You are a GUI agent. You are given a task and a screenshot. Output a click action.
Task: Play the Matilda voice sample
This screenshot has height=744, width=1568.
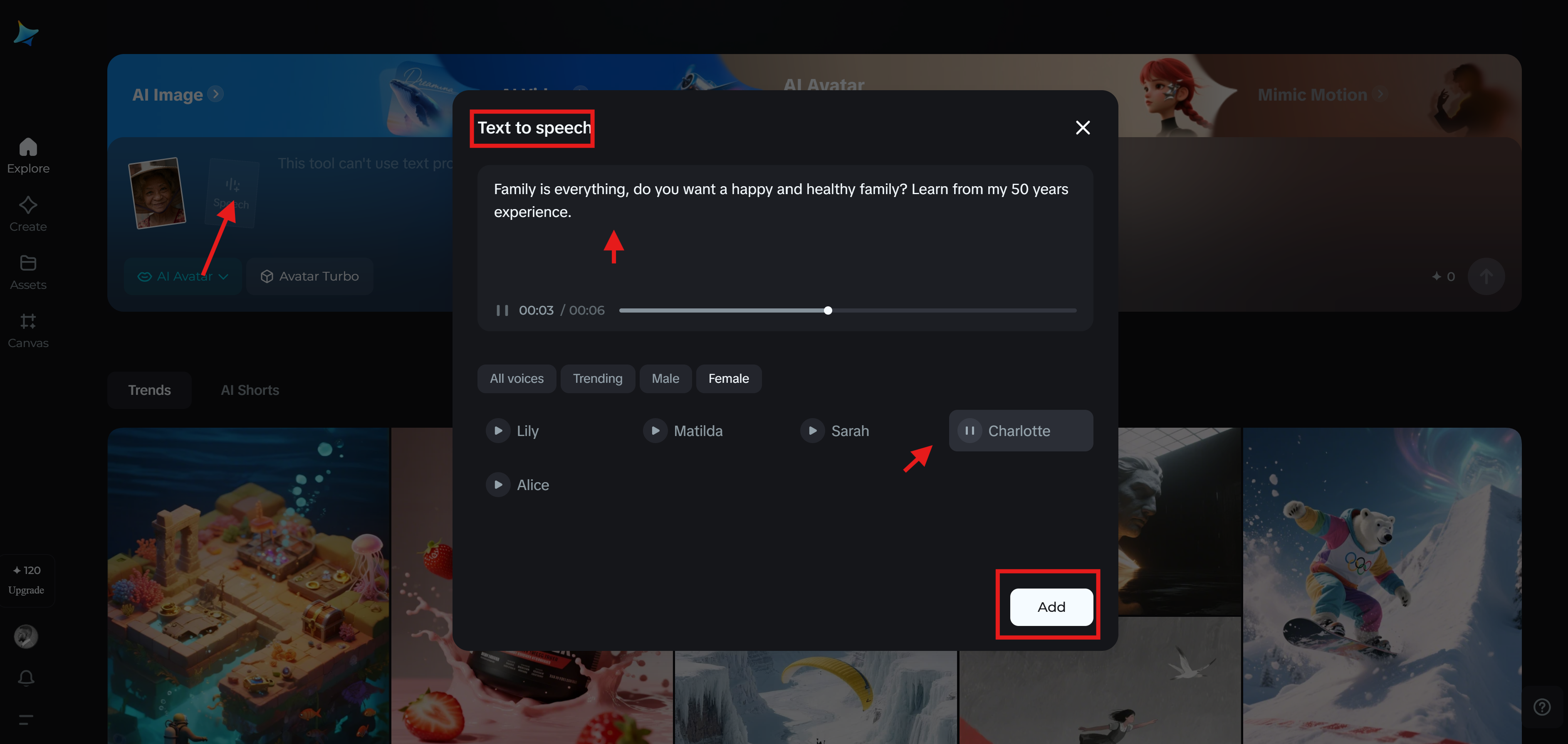coord(655,431)
